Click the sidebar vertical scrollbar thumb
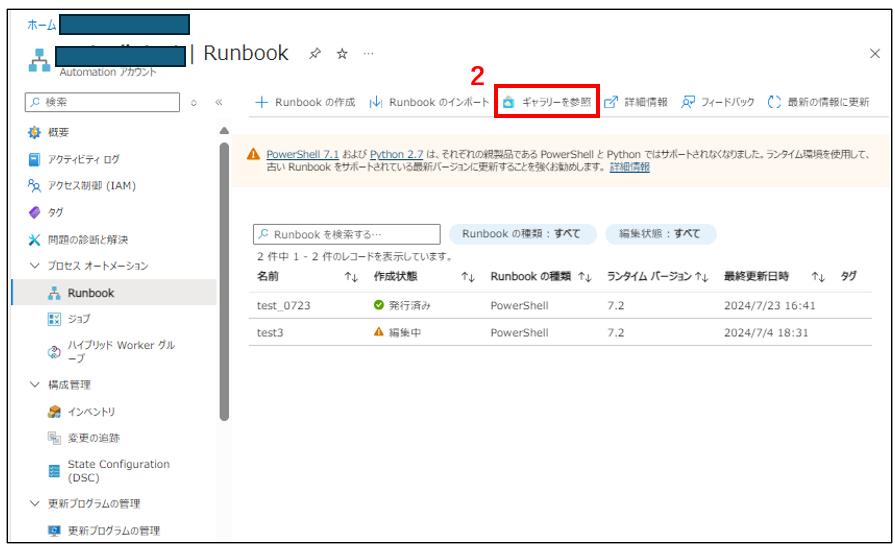Image resolution: width=895 pixels, height=546 pixels. point(224,282)
